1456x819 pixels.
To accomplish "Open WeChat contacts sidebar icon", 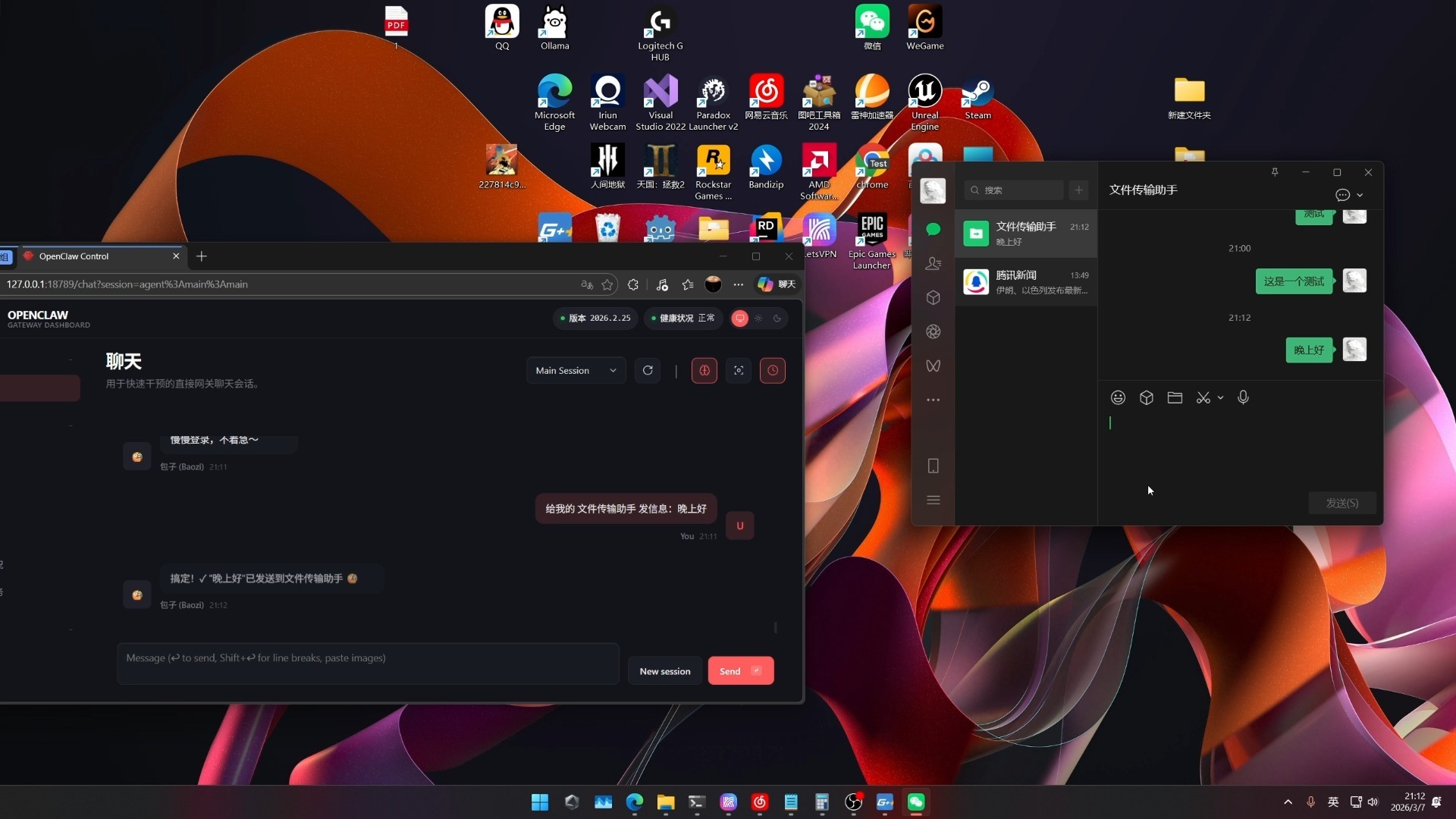I will point(933,263).
